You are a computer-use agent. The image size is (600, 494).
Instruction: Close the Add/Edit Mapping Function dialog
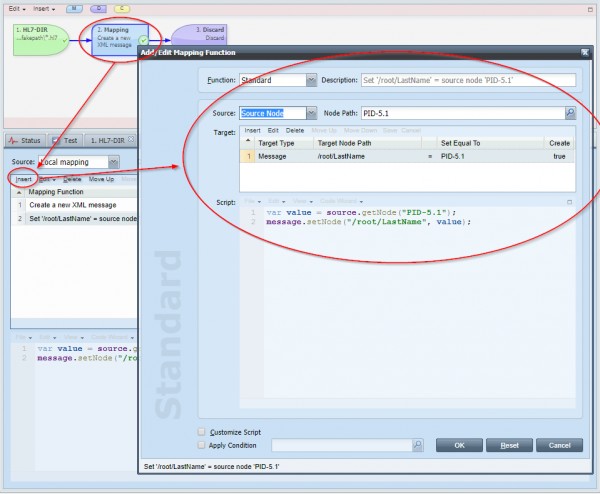[x=585, y=52]
